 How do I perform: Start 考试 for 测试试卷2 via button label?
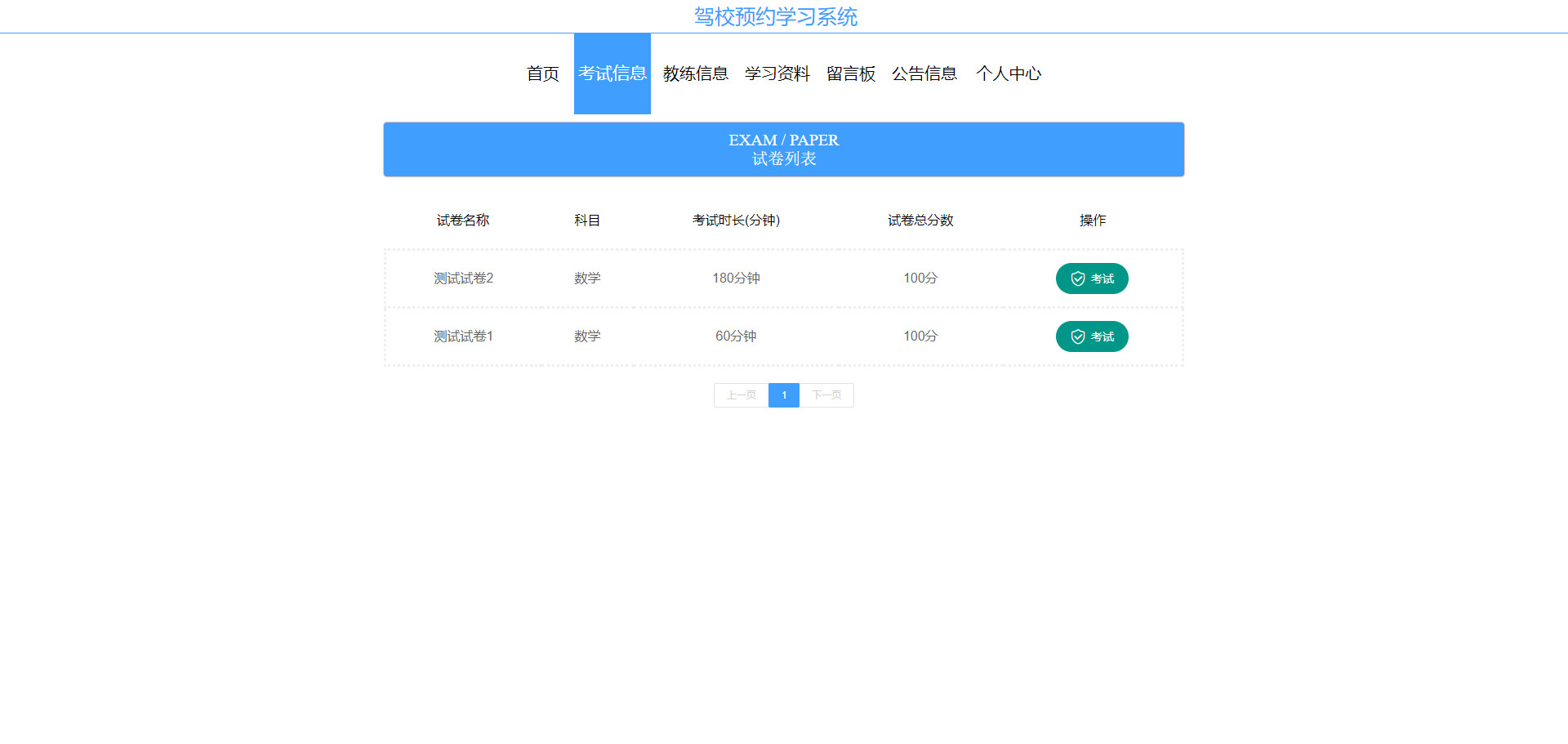point(1102,278)
